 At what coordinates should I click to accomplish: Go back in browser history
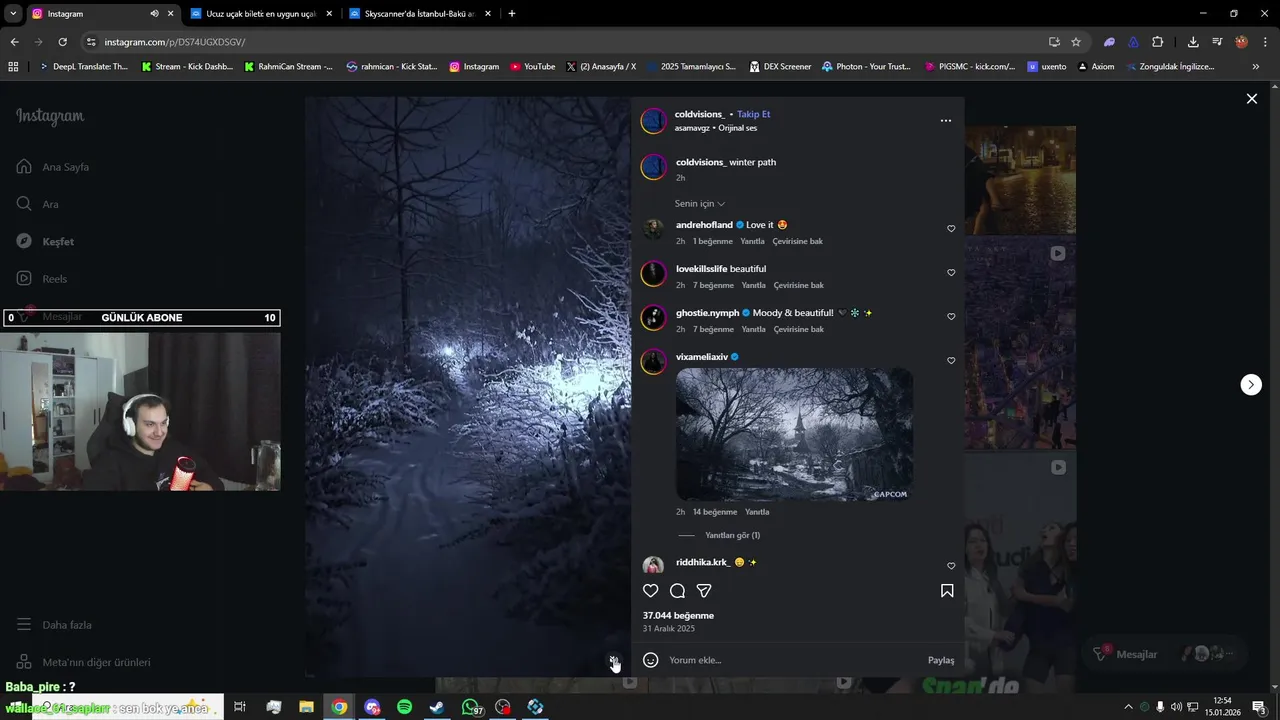pos(14,42)
